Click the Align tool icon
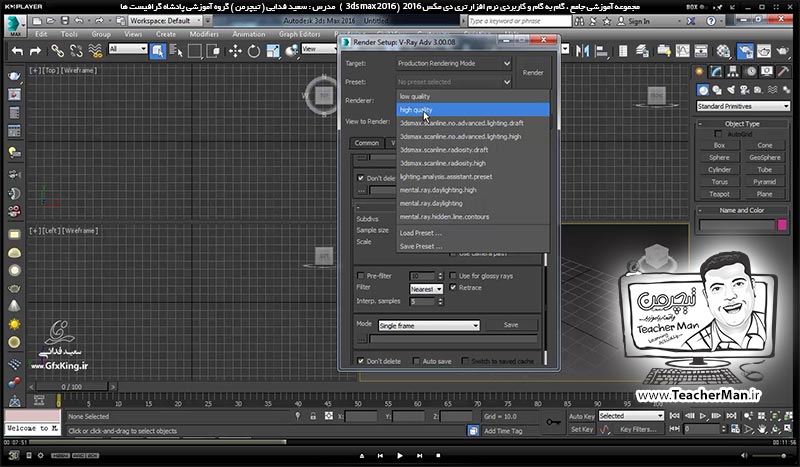 pyautogui.click(x=602, y=51)
